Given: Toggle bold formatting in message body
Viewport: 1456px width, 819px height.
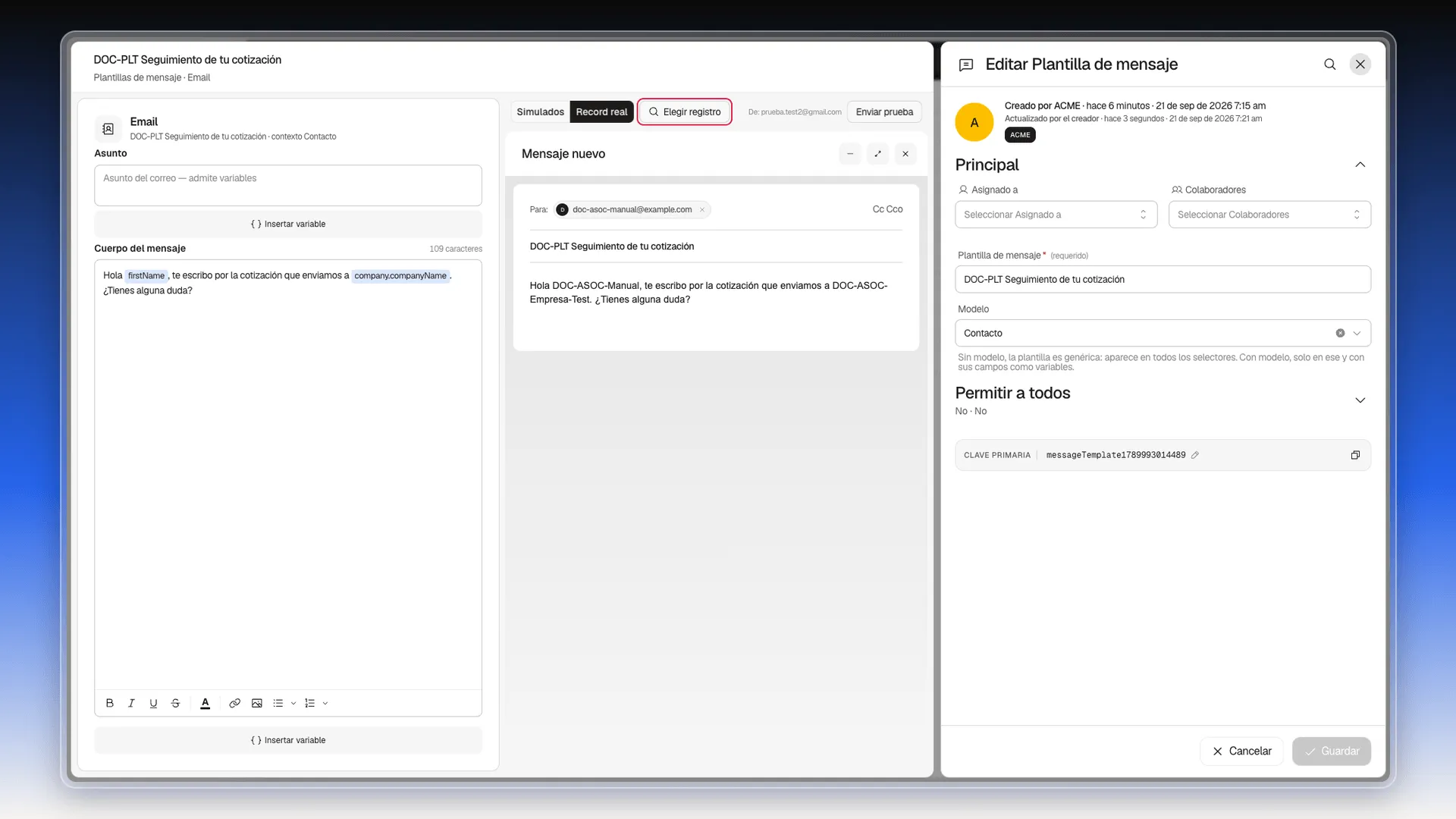Looking at the screenshot, I should pyautogui.click(x=110, y=703).
